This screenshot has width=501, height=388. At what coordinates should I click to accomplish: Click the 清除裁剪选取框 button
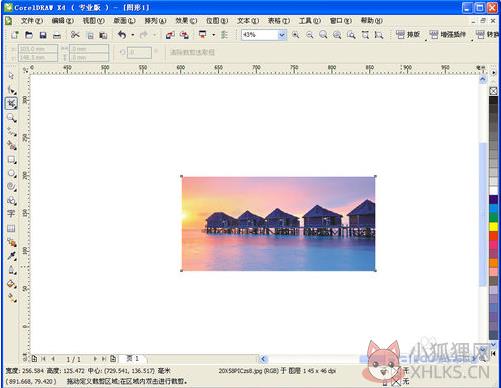(192, 52)
